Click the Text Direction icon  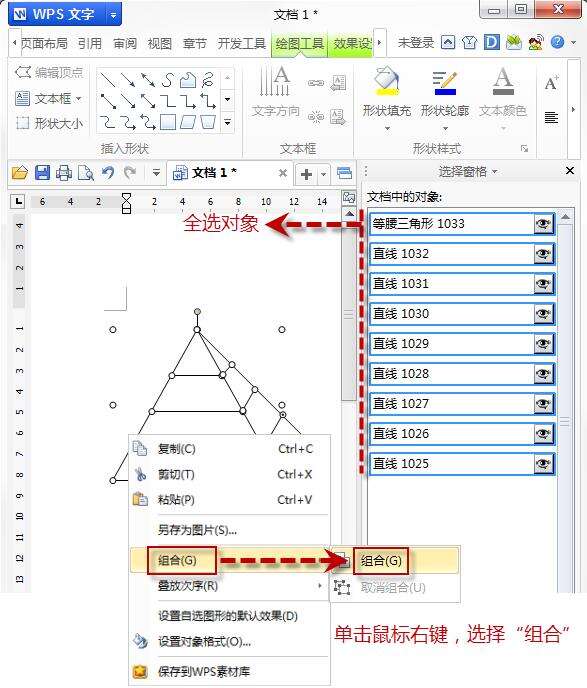(275, 81)
